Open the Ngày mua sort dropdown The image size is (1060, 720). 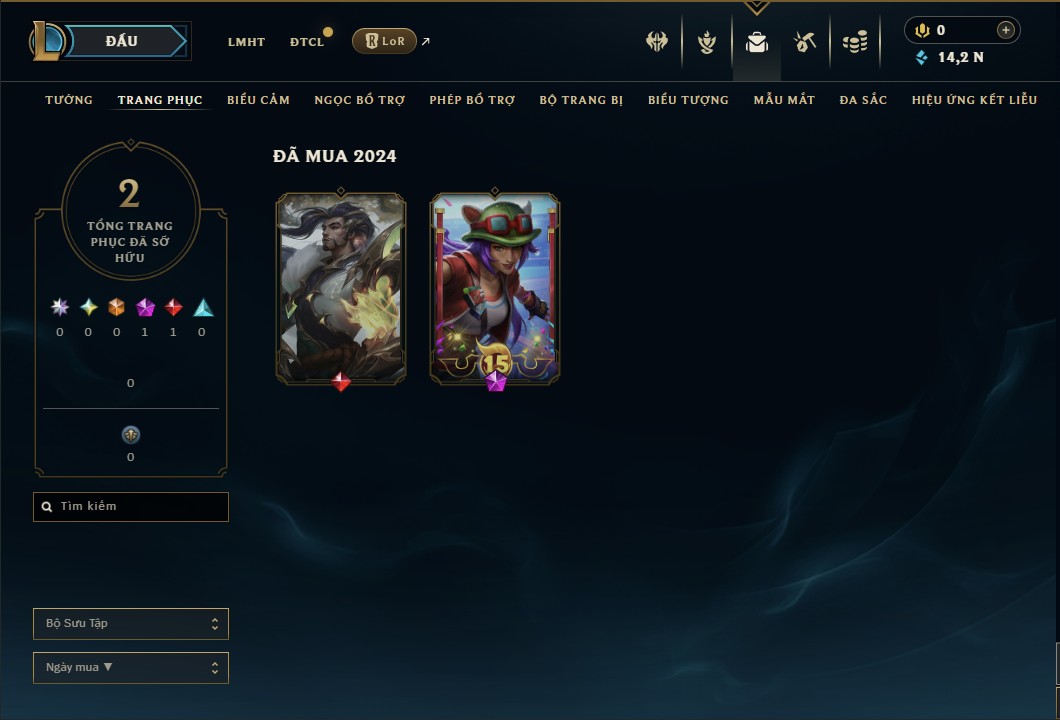[x=131, y=667]
